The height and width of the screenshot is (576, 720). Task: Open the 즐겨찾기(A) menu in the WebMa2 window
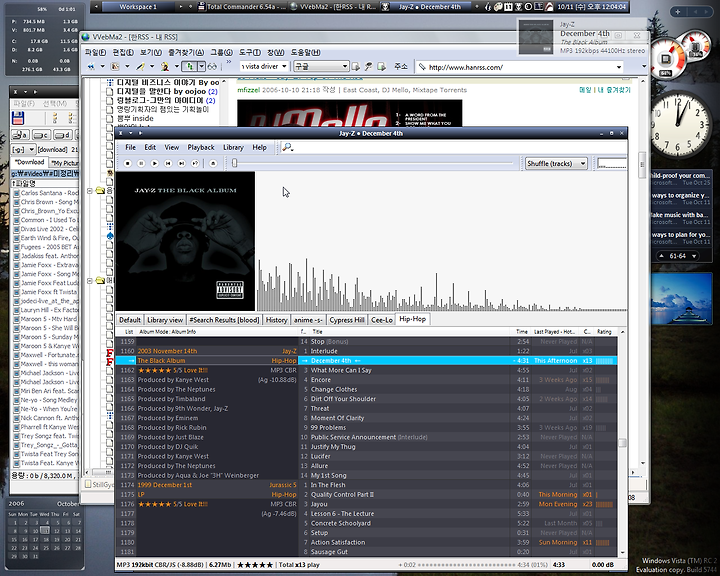click(x=186, y=53)
